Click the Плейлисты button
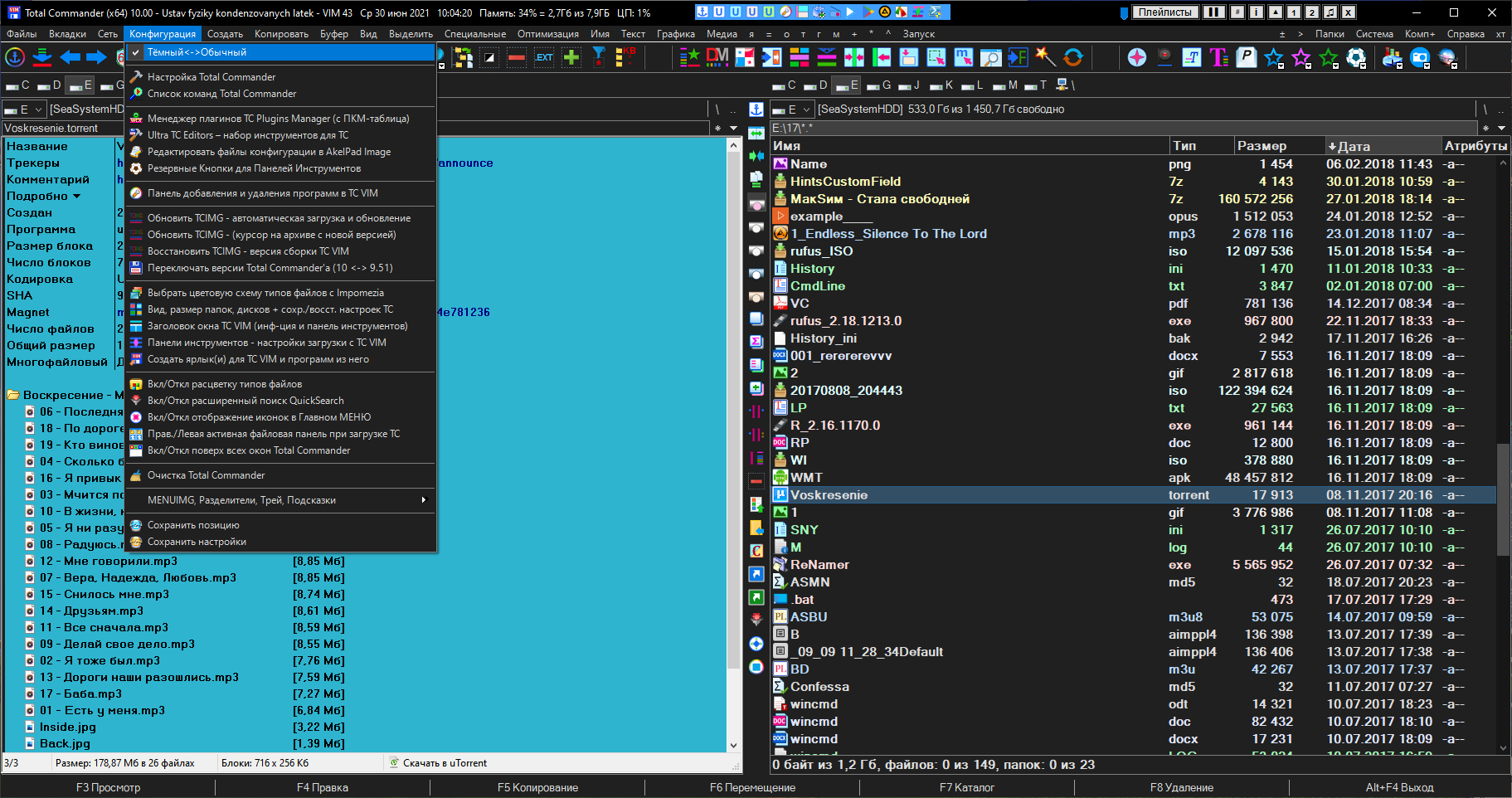 (x=1165, y=12)
